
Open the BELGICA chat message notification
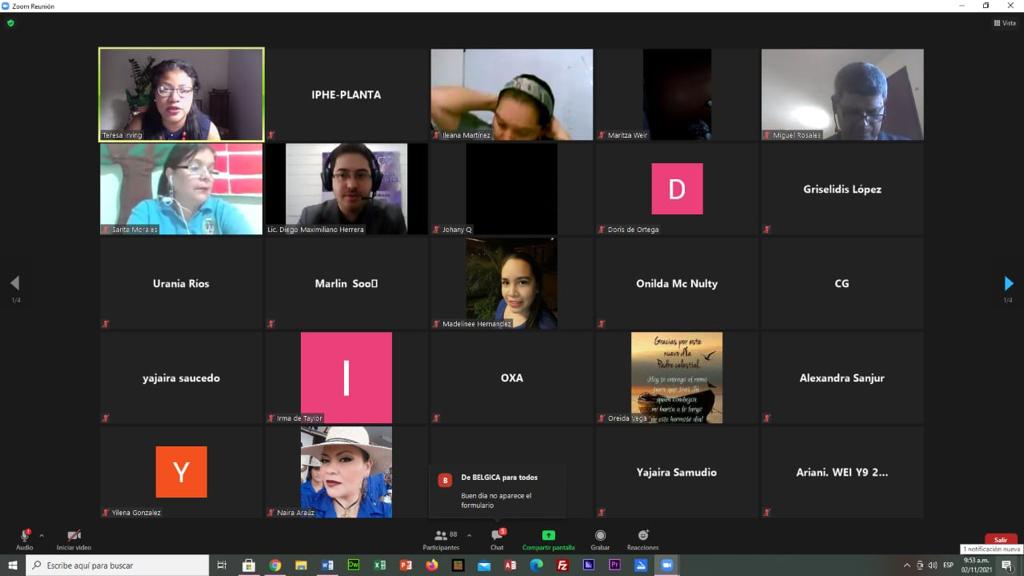tap(498, 491)
